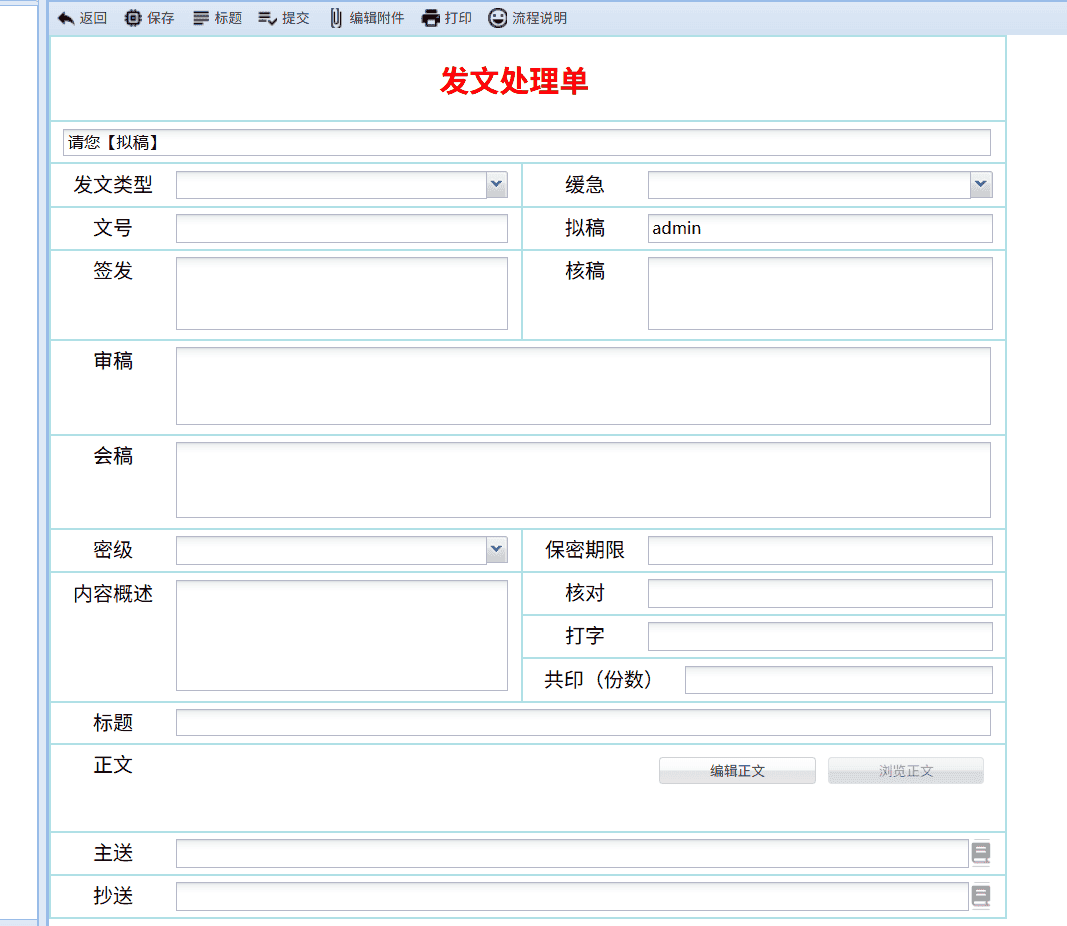This screenshot has width=1067, height=926.
Task: Click the 保存 toolbar label
Action: pyautogui.click(x=161, y=18)
